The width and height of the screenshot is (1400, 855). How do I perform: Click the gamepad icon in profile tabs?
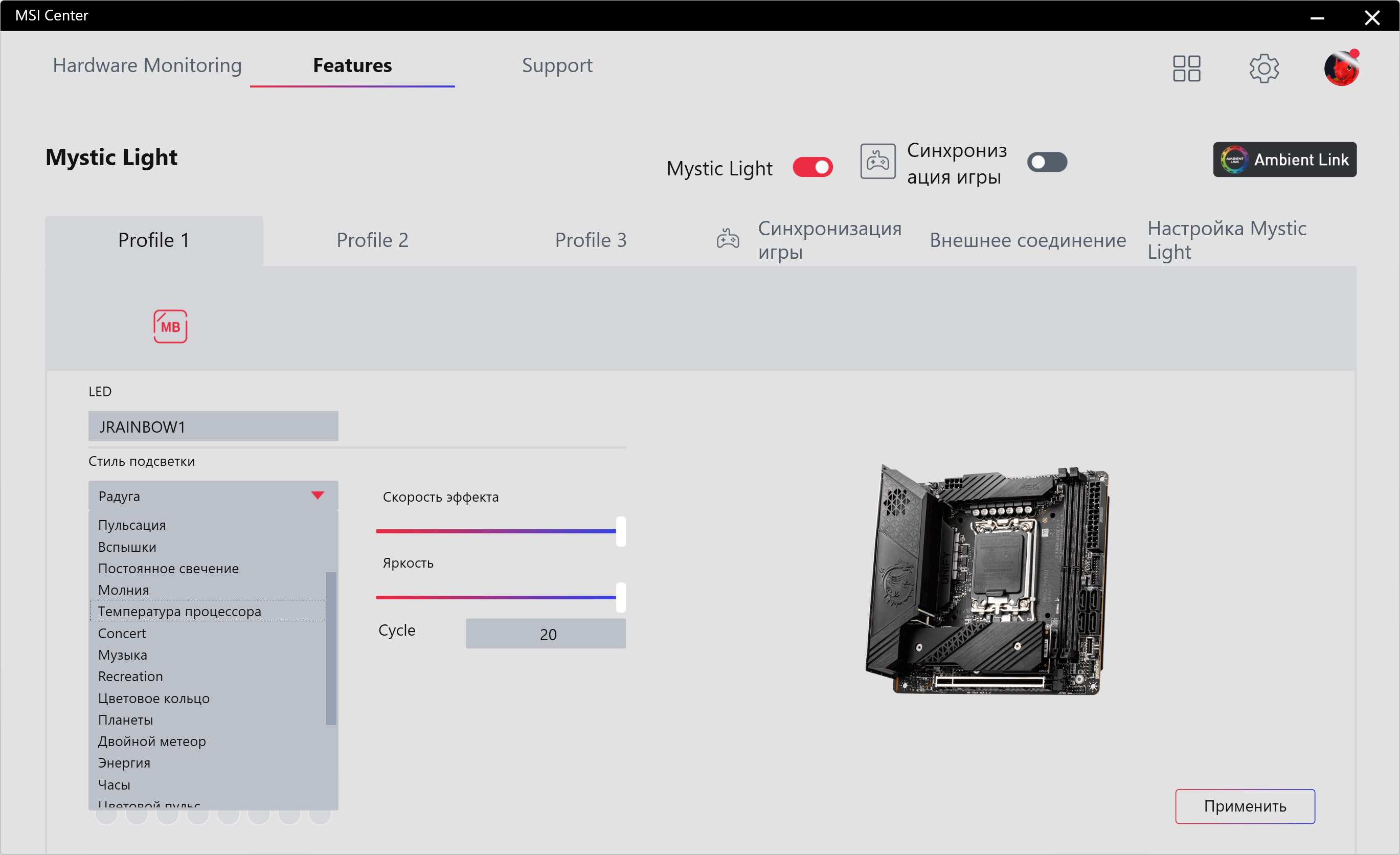(727, 239)
